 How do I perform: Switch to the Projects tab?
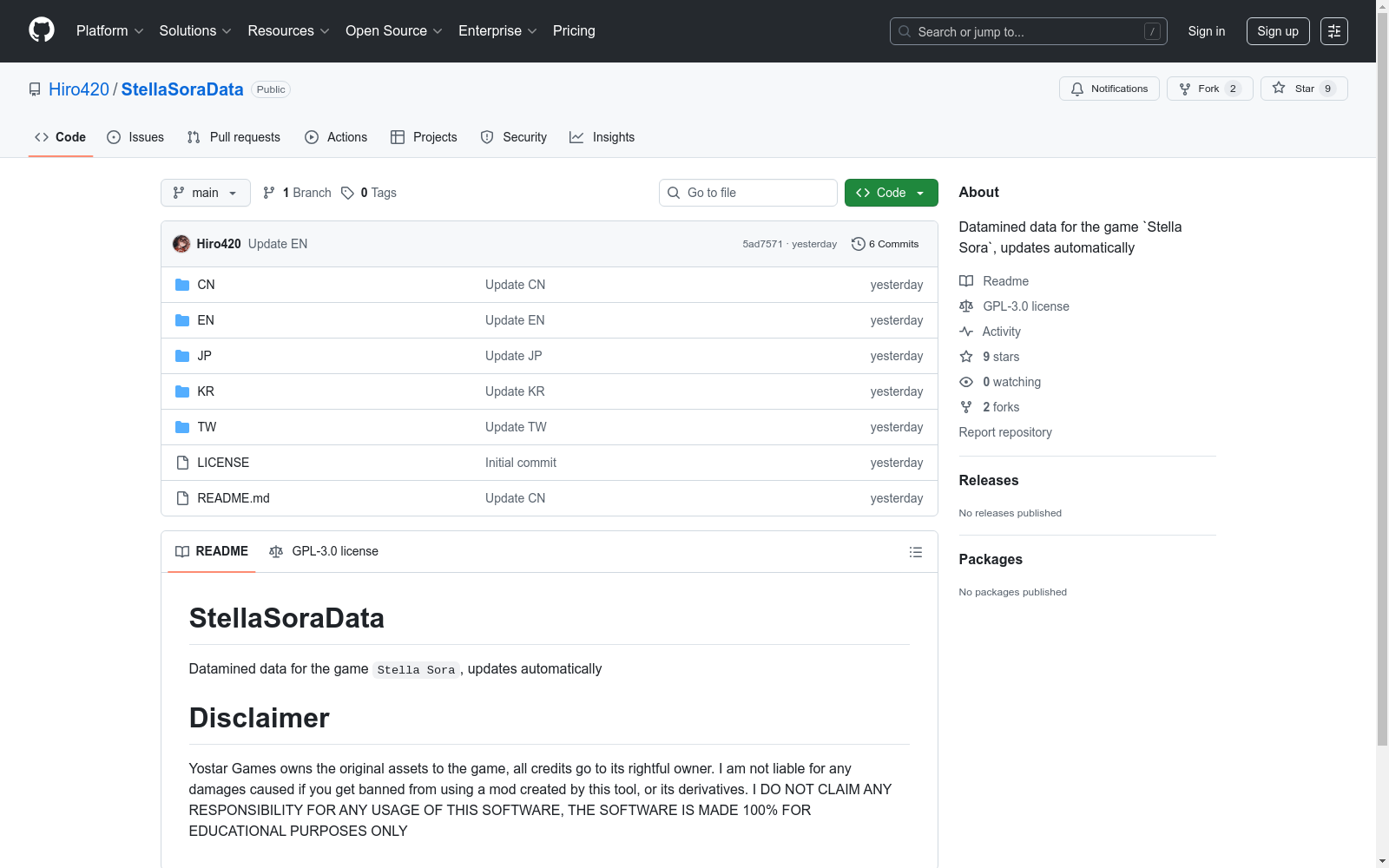pyautogui.click(x=424, y=137)
